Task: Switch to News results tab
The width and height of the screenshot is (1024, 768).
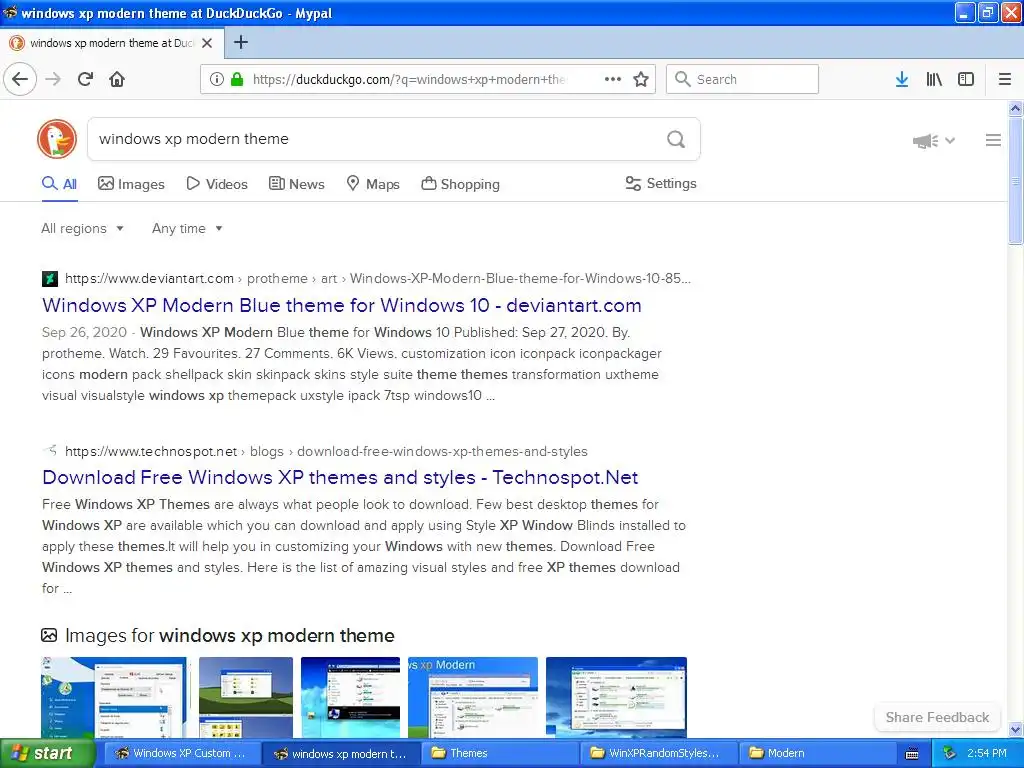Action: click(296, 184)
